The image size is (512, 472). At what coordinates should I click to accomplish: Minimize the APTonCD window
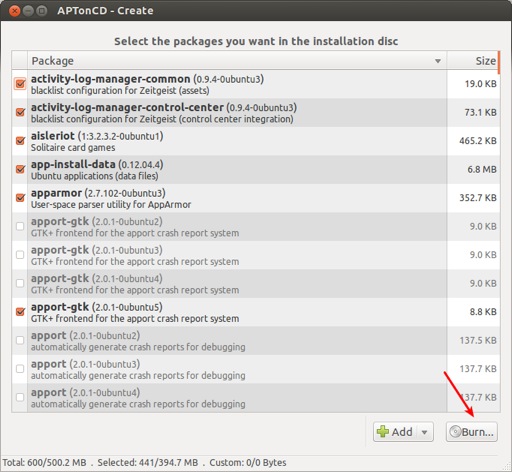tap(28, 11)
